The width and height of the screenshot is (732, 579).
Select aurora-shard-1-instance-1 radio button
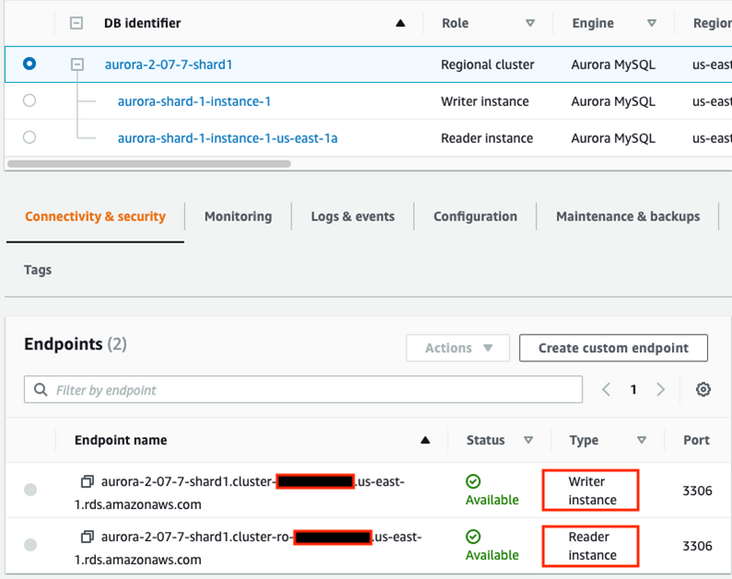[x=29, y=100]
